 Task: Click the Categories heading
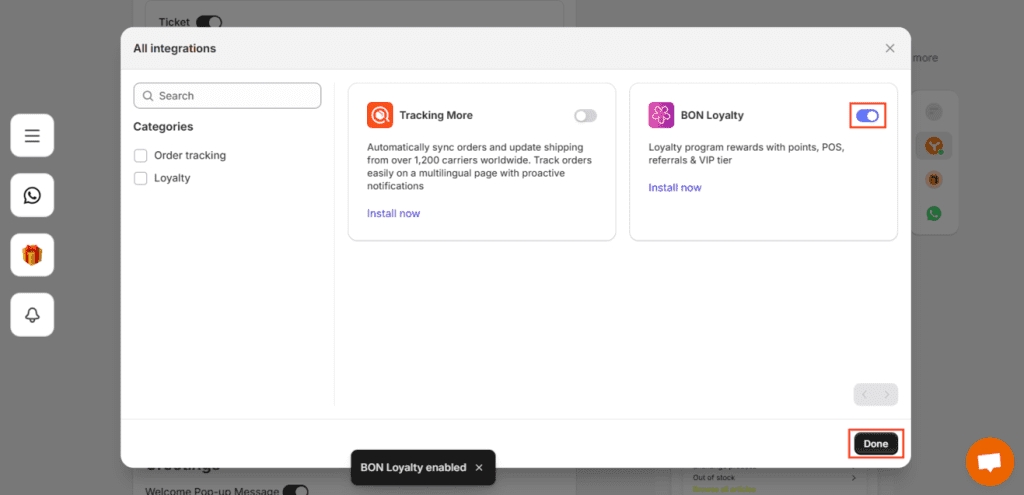point(163,127)
